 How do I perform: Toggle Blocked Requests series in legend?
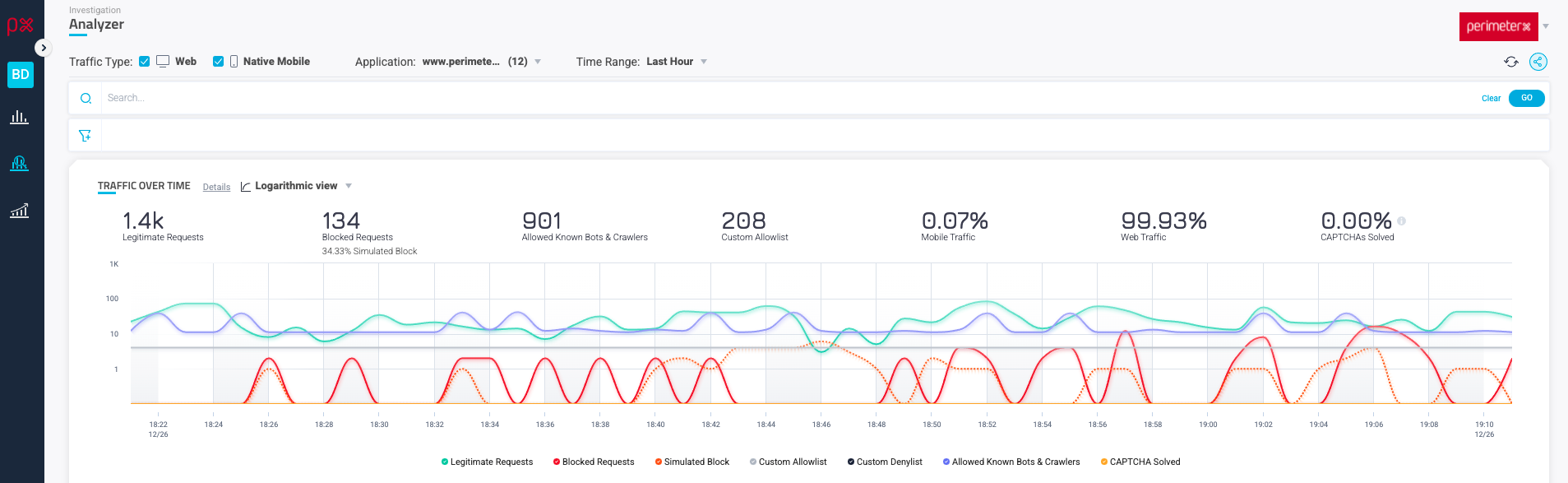pos(594,462)
